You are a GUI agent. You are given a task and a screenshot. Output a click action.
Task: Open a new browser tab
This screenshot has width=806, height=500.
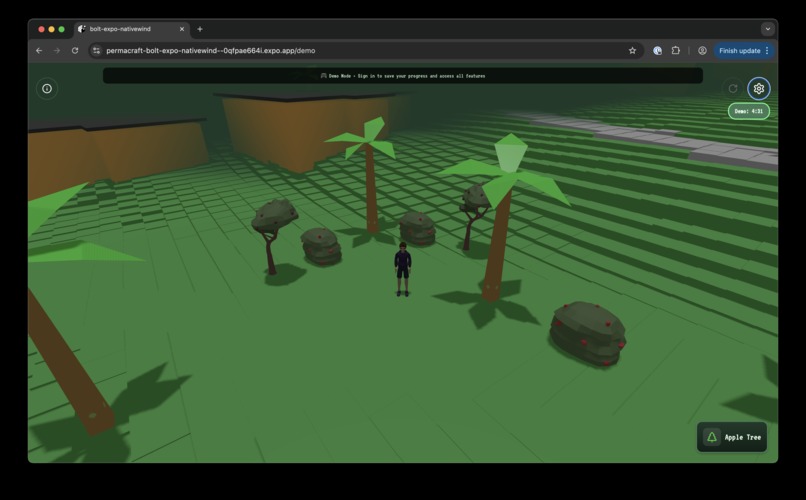click(200, 29)
